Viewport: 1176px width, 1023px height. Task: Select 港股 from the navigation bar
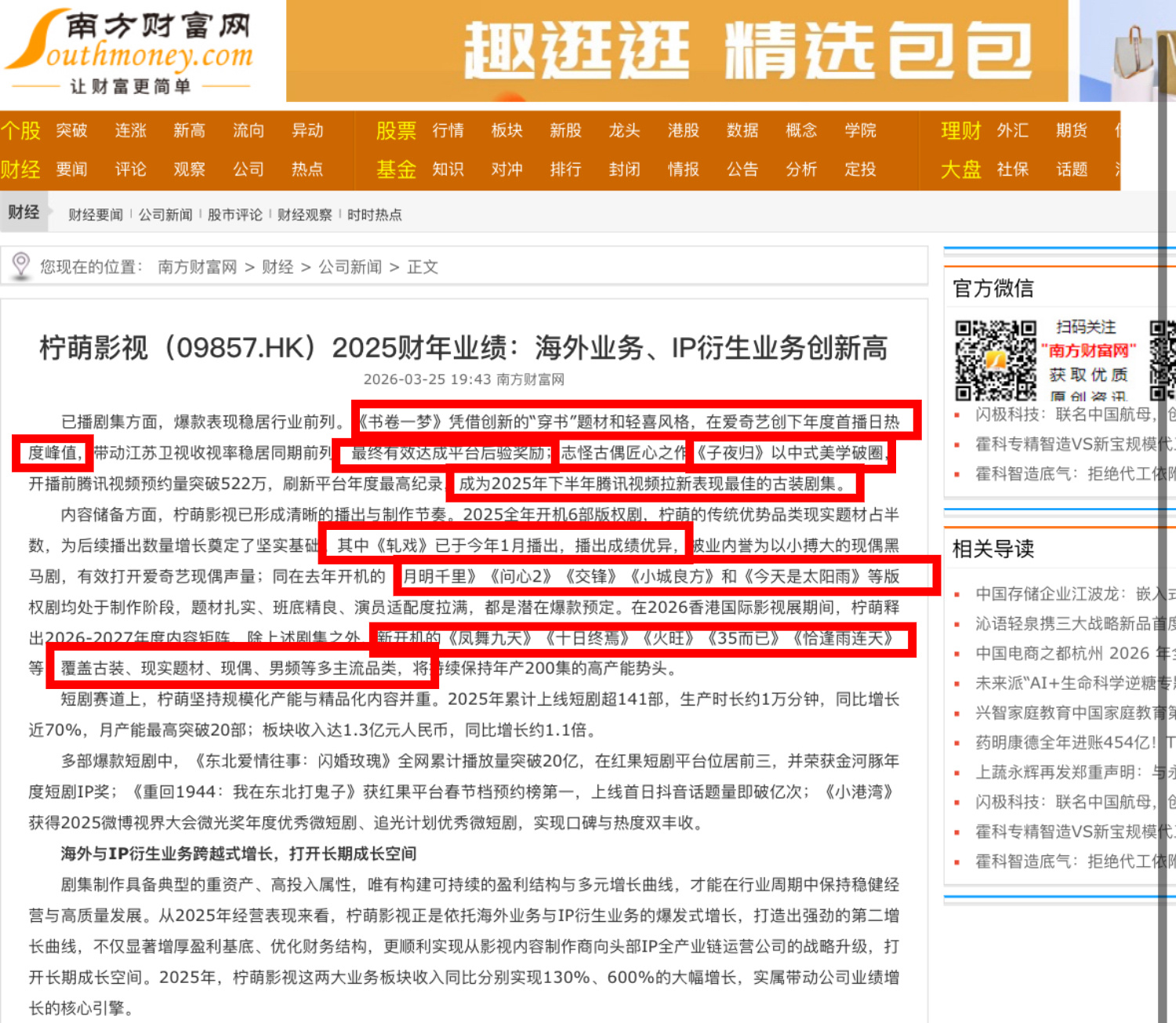point(683,131)
